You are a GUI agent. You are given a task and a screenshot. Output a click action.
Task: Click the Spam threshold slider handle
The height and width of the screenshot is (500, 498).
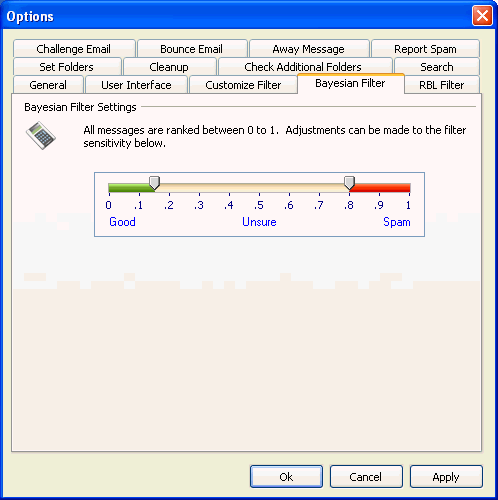point(349,183)
